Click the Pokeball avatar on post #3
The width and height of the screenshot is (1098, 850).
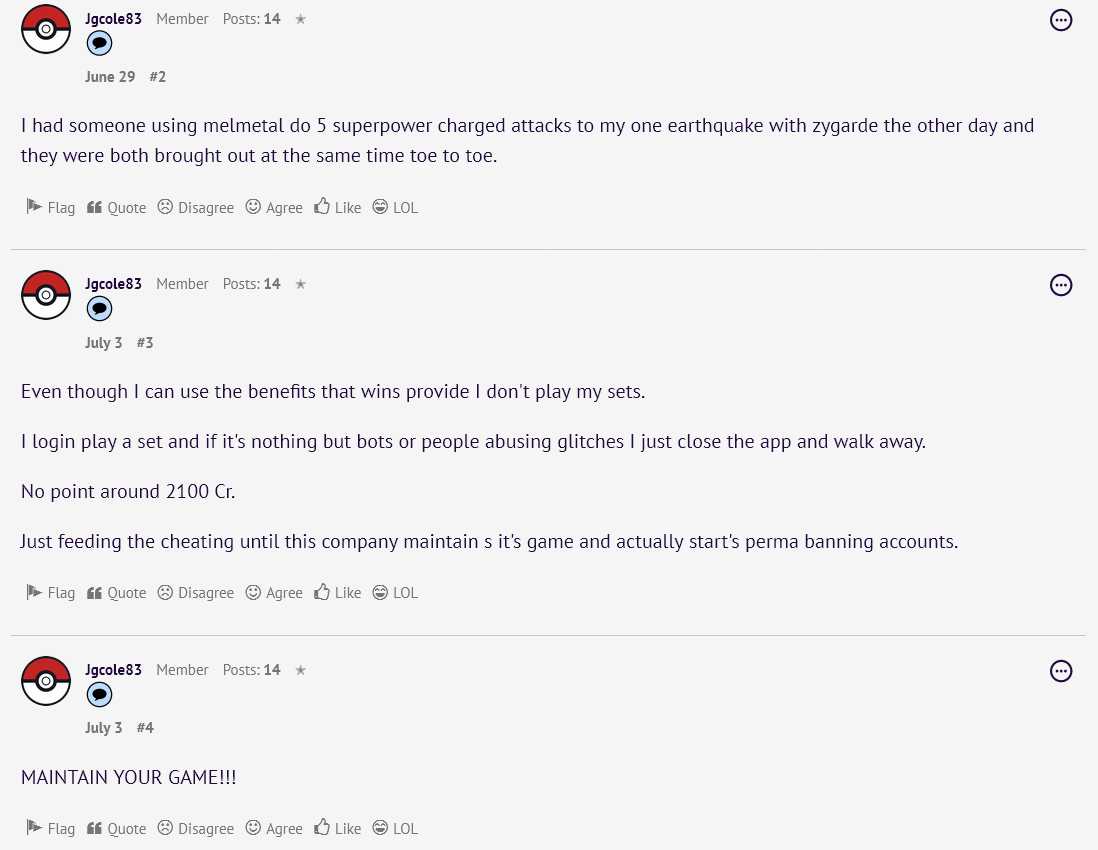coord(46,294)
